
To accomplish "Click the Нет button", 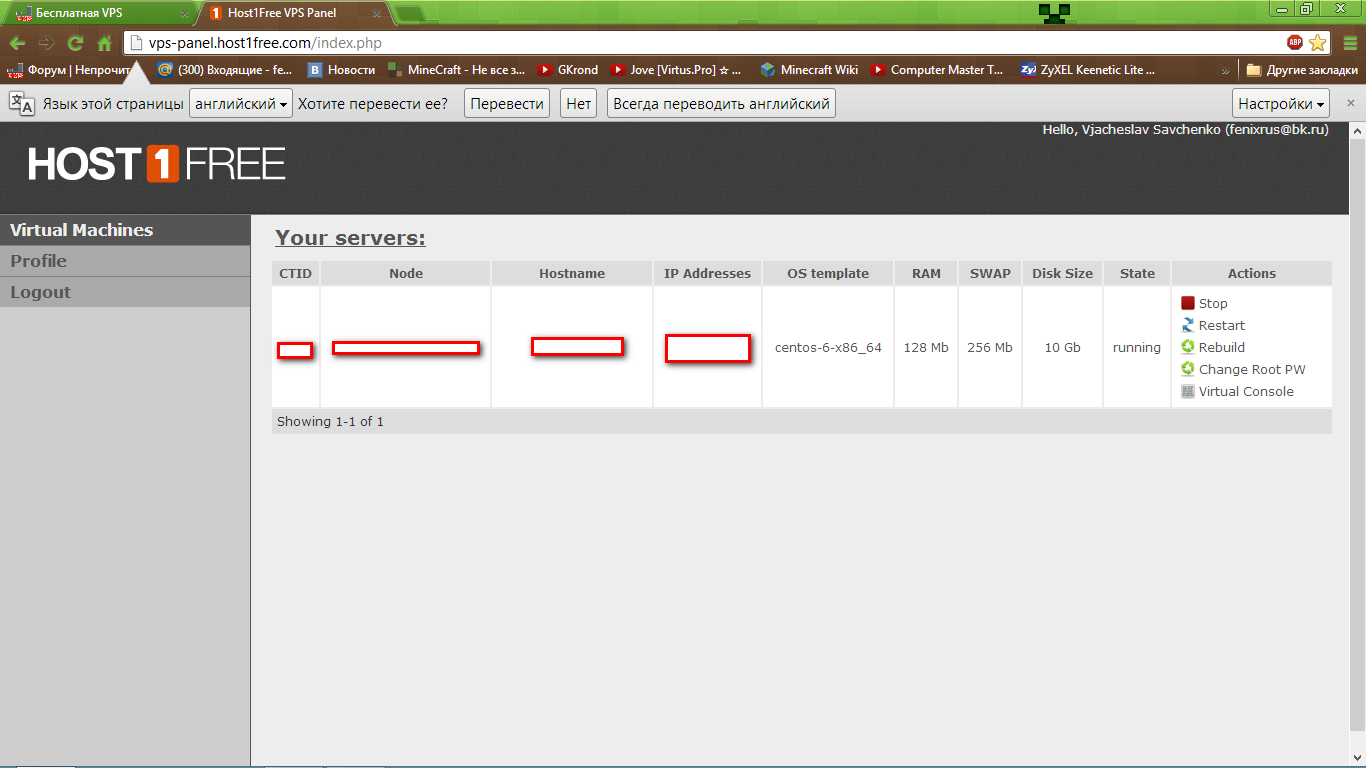I will click(x=579, y=103).
